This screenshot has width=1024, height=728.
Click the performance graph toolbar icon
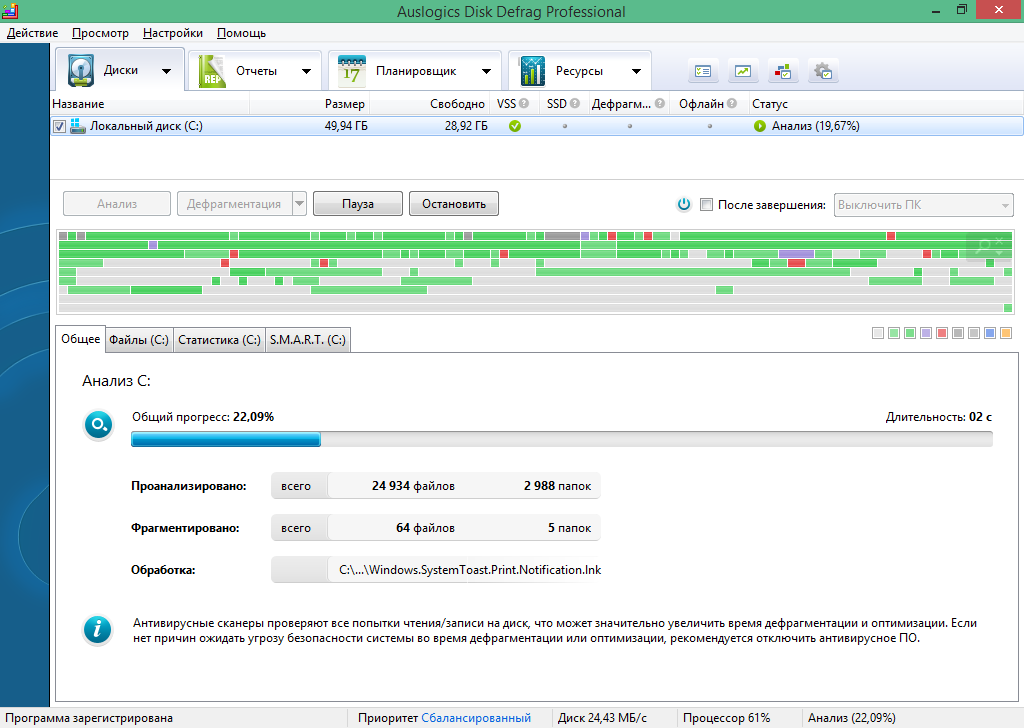click(742, 71)
